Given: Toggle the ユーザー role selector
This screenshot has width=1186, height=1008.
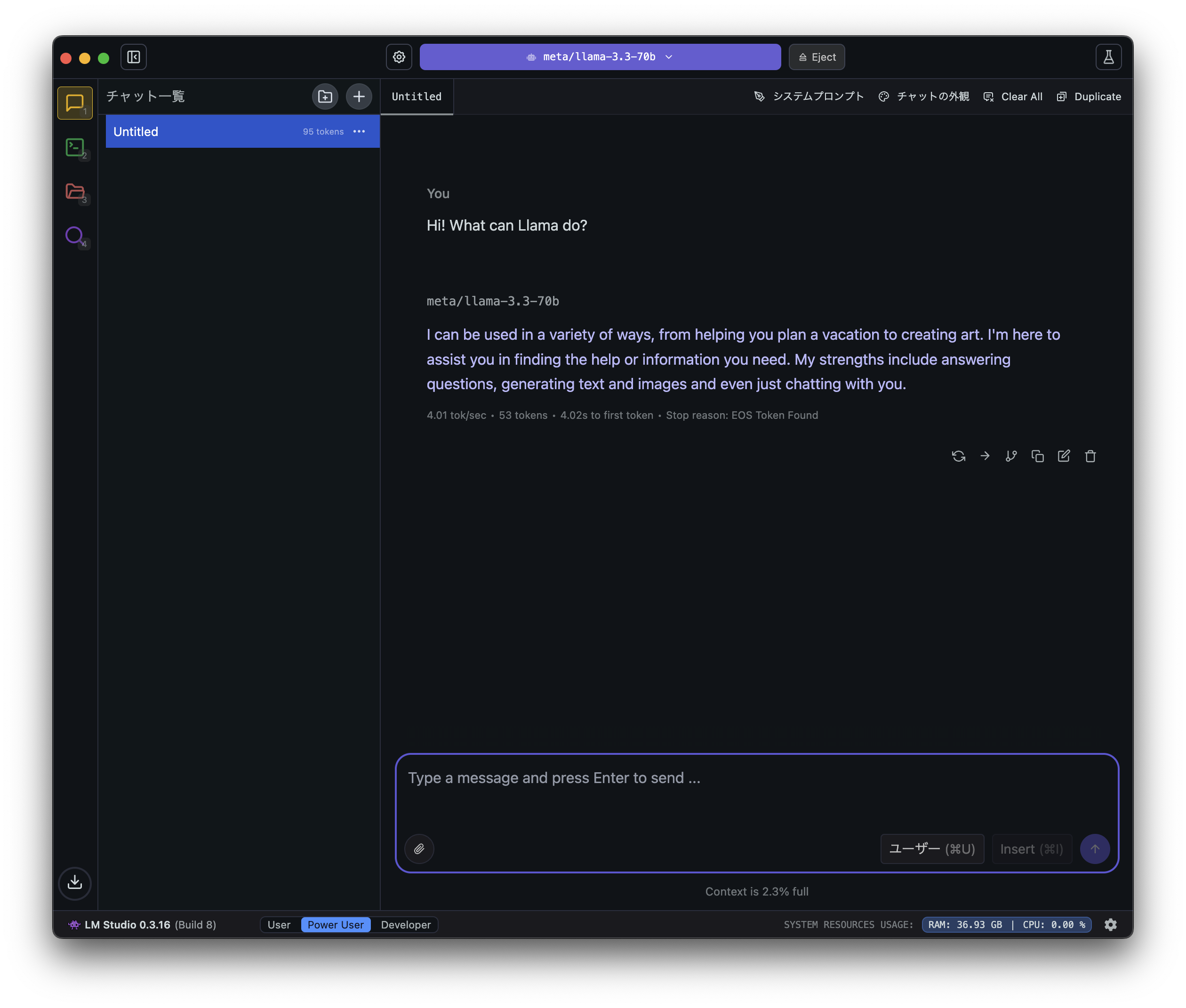Looking at the screenshot, I should [932, 848].
